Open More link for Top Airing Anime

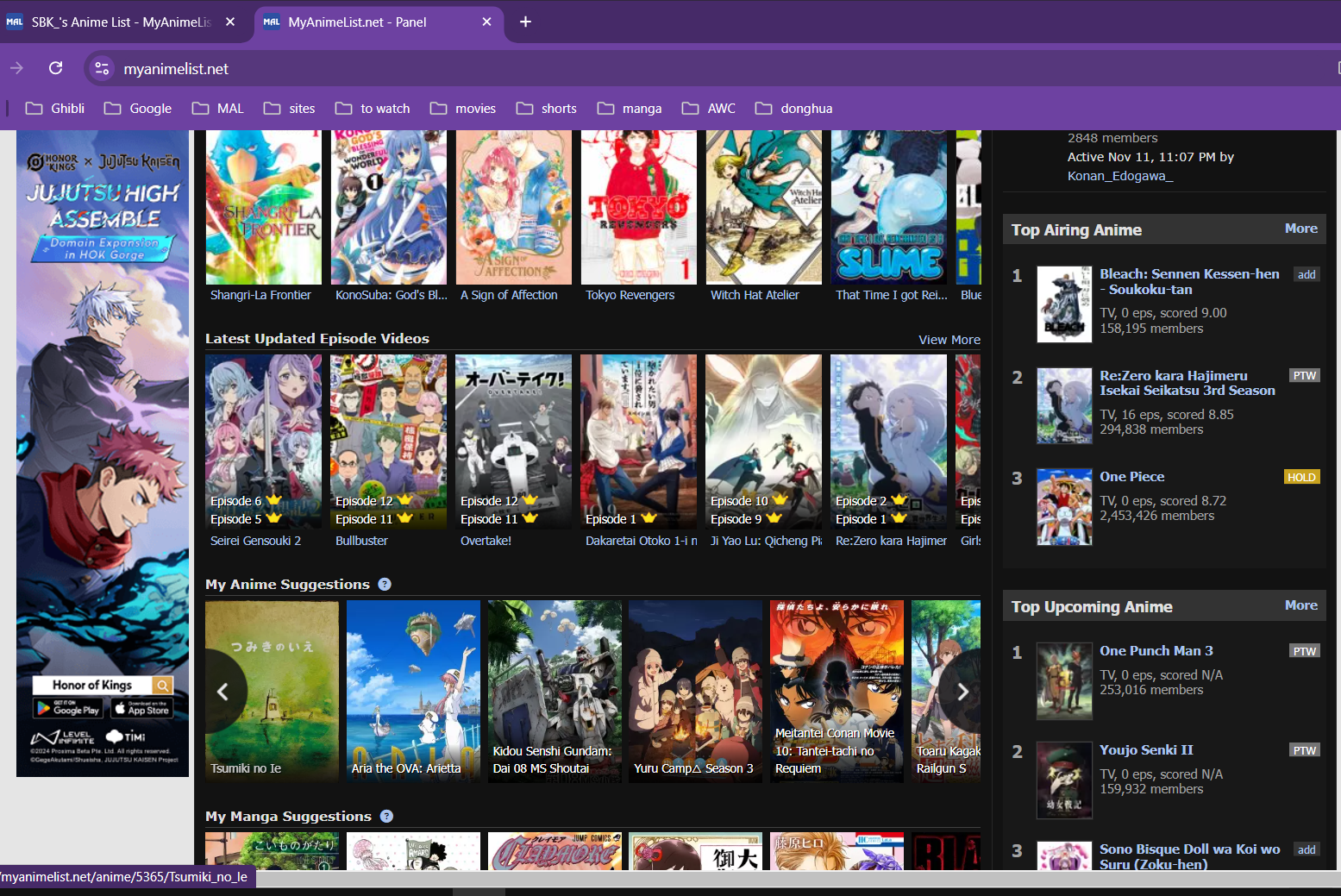(1300, 229)
